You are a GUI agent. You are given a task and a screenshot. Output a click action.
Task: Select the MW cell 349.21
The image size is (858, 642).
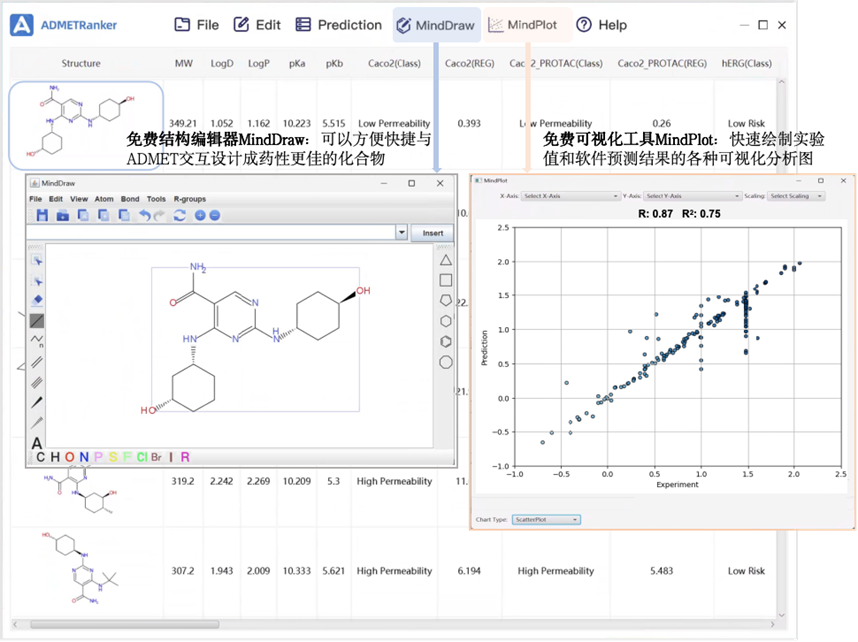click(x=183, y=124)
